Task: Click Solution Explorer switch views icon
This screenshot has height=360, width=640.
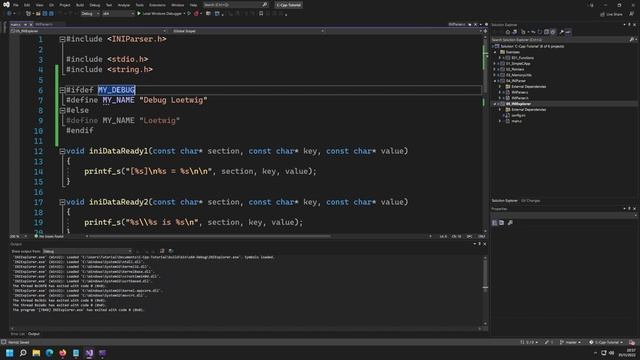Action: click(514, 32)
